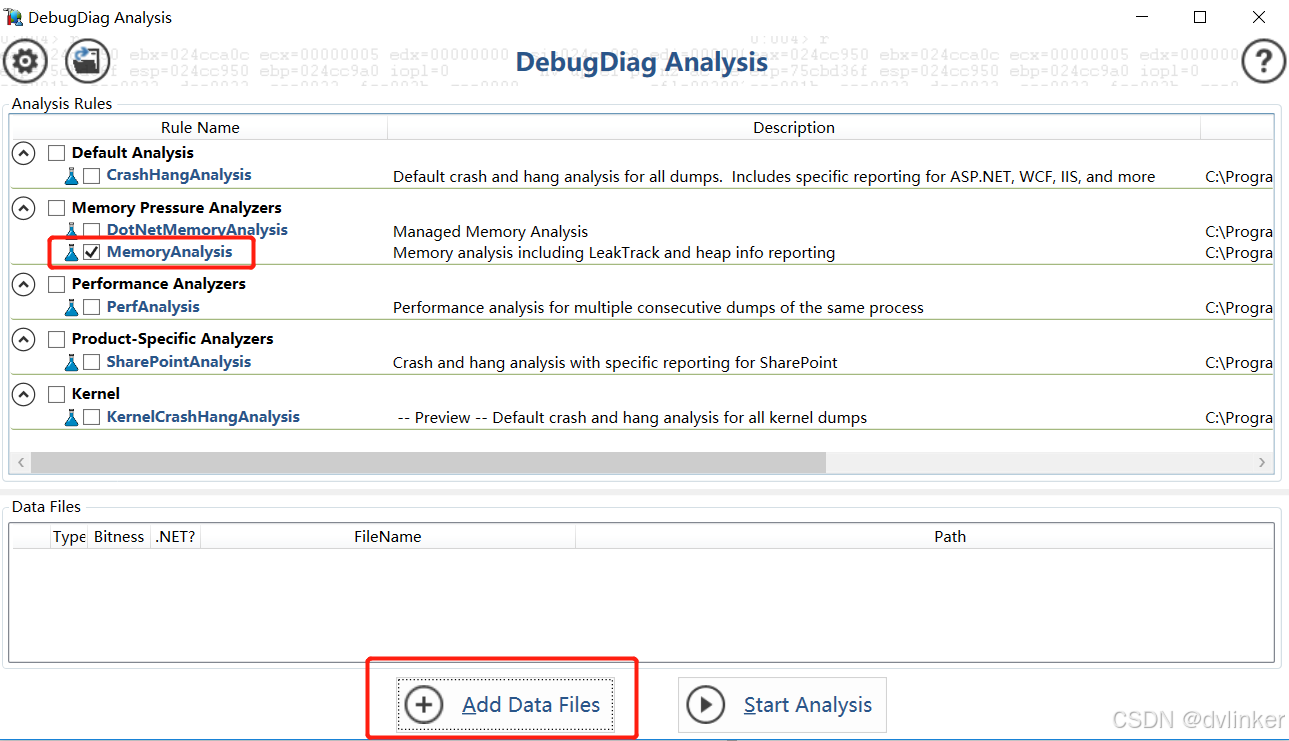Click the horizontal scrollbar thumb in Analysis Rules

coord(428,462)
